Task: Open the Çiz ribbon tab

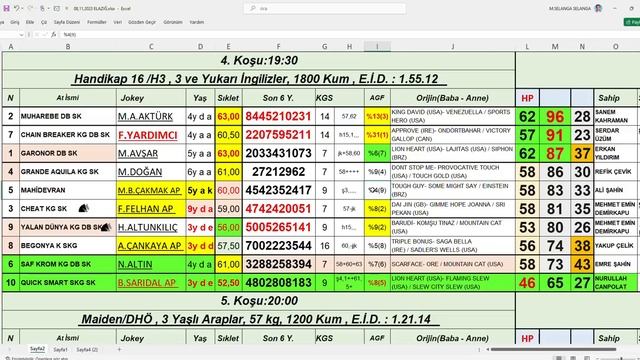Action: coord(44,22)
